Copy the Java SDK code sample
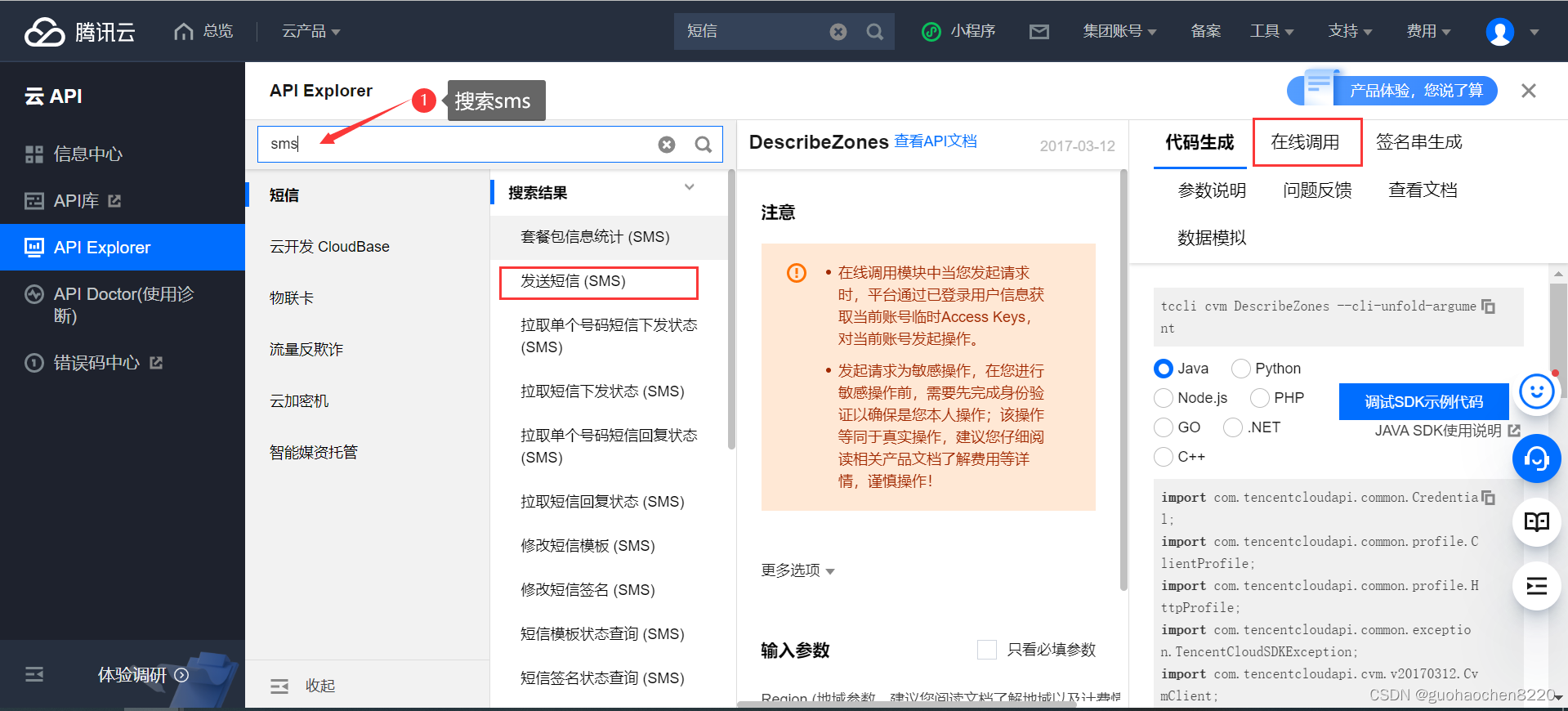 pos(1488,498)
